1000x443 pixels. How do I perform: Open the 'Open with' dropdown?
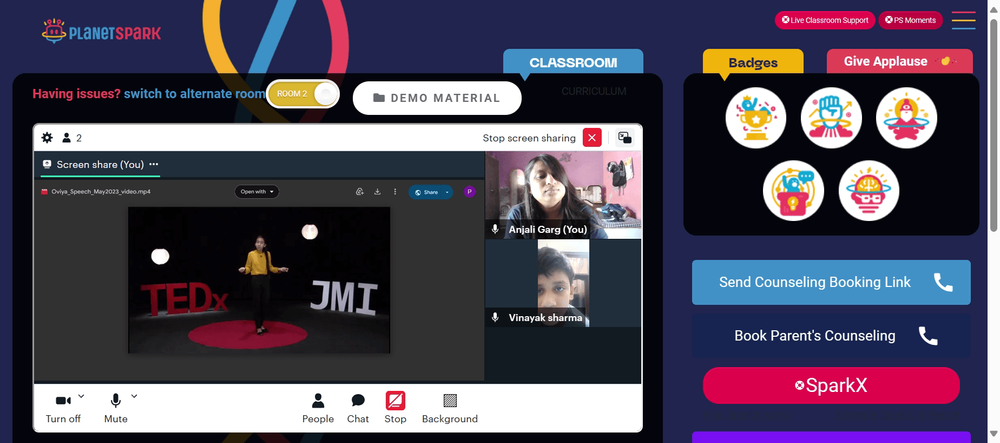pos(256,191)
